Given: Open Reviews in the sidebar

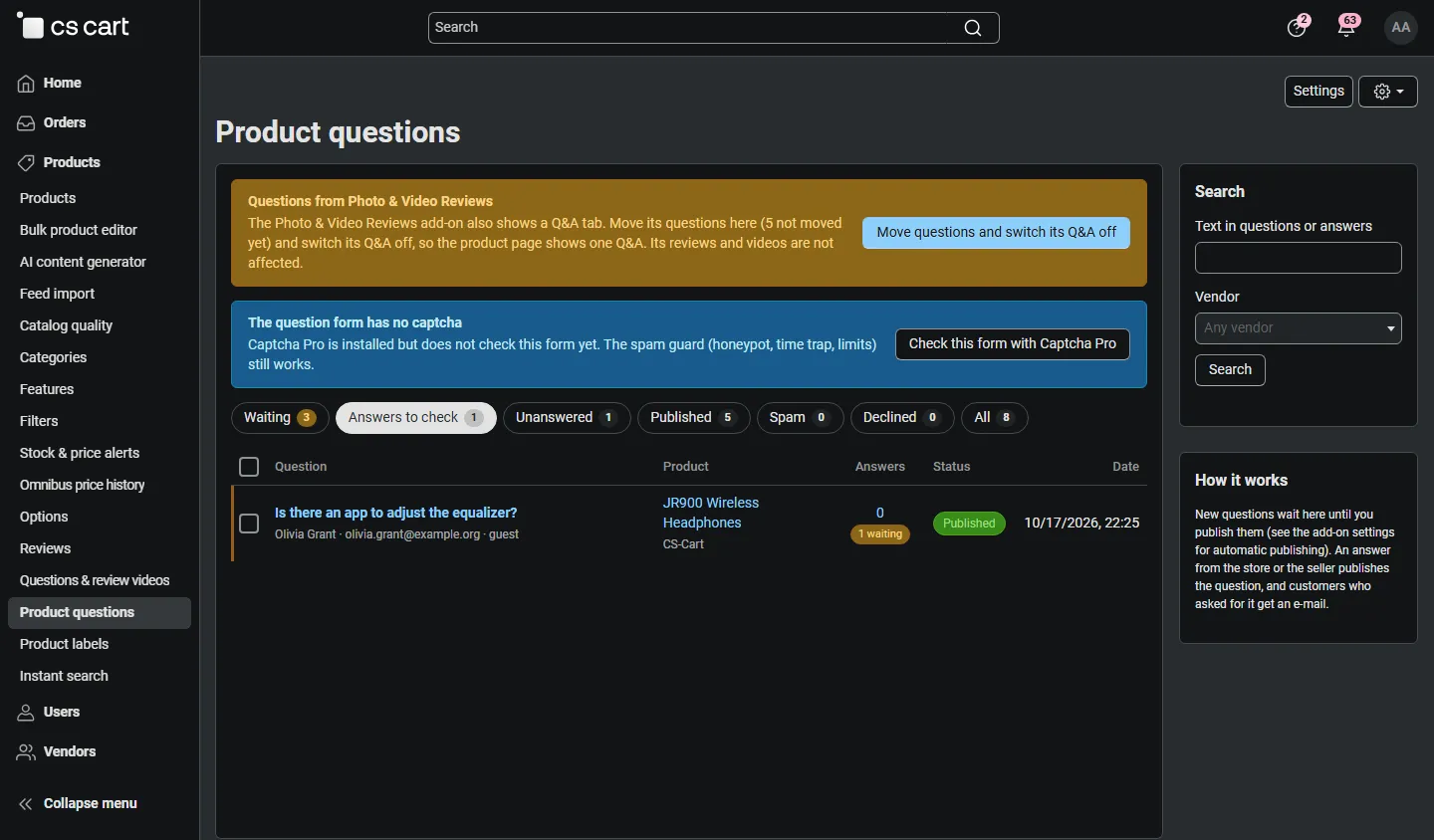Looking at the screenshot, I should pyautogui.click(x=45, y=549).
